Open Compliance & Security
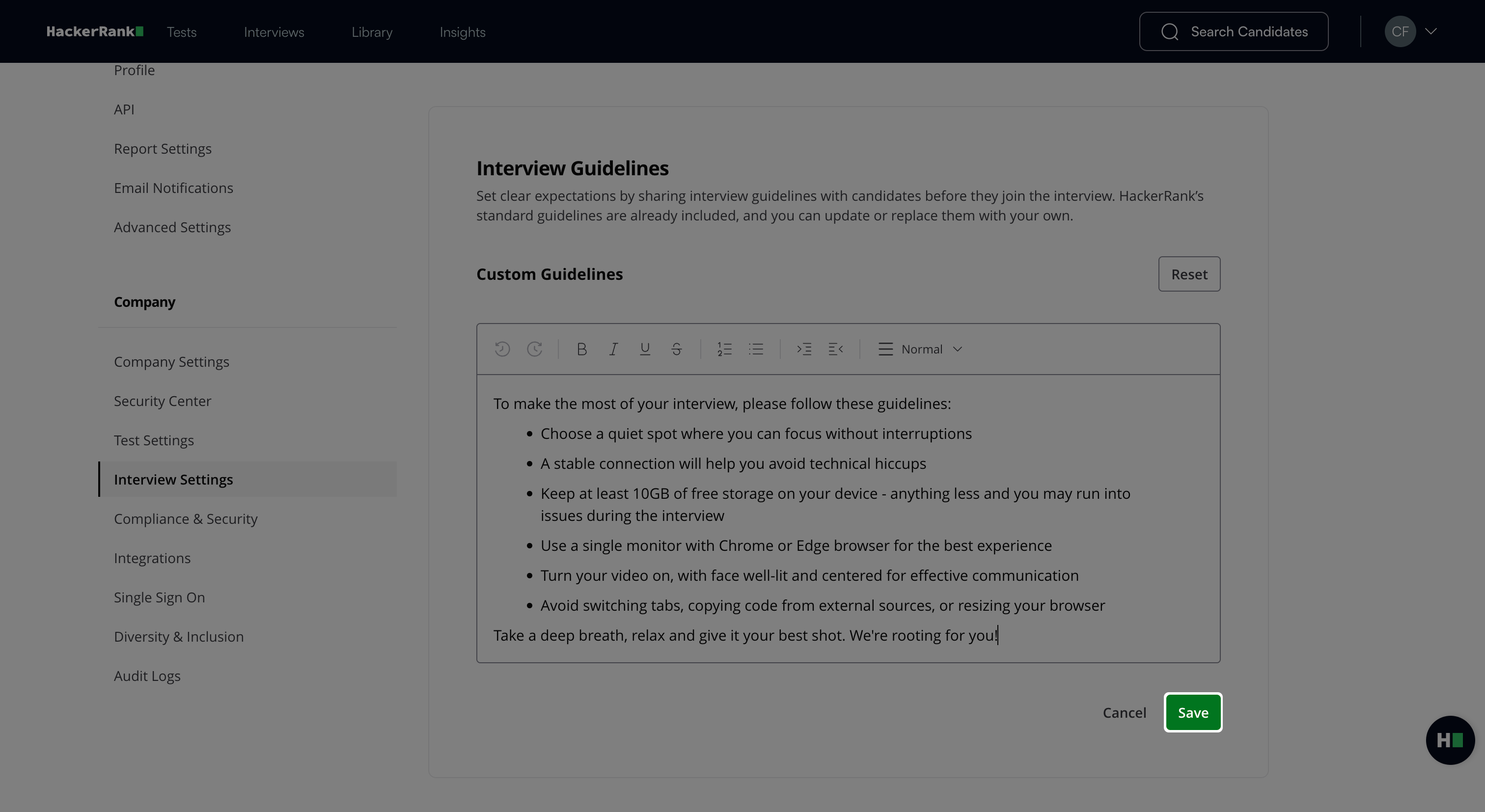This screenshot has height=812, width=1485. tap(186, 519)
